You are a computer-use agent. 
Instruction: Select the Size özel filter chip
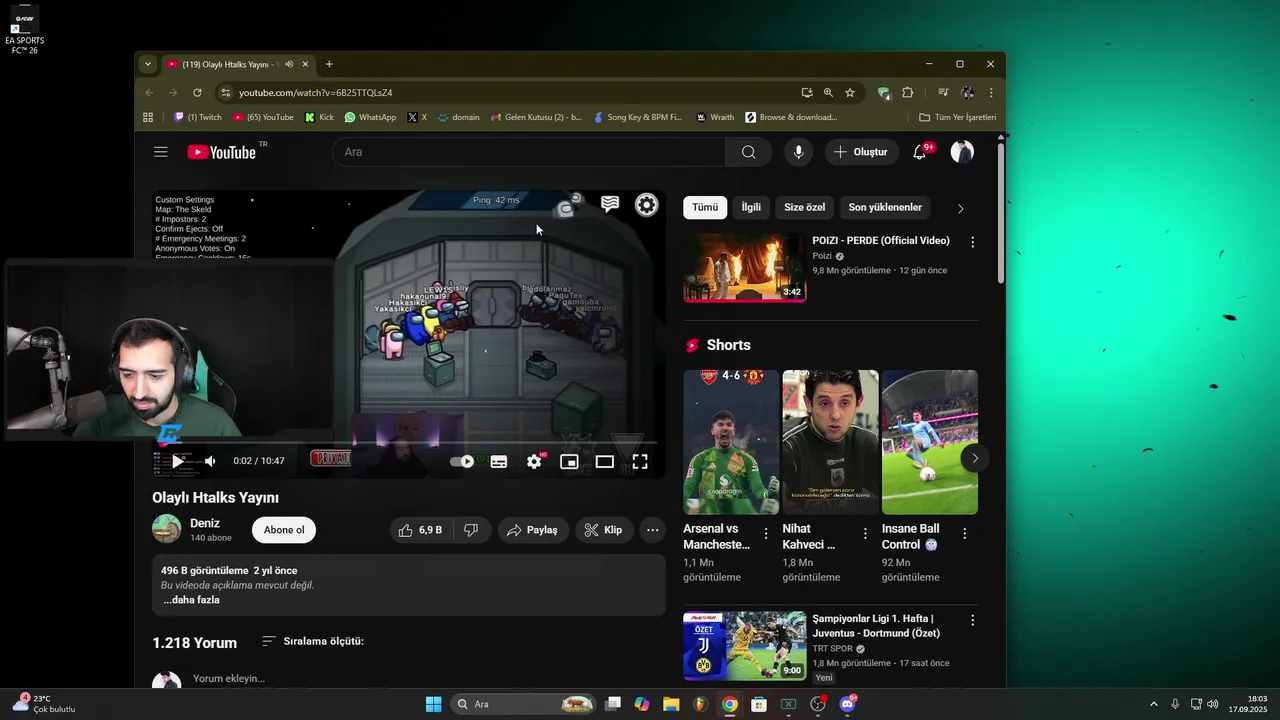(x=804, y=207)
